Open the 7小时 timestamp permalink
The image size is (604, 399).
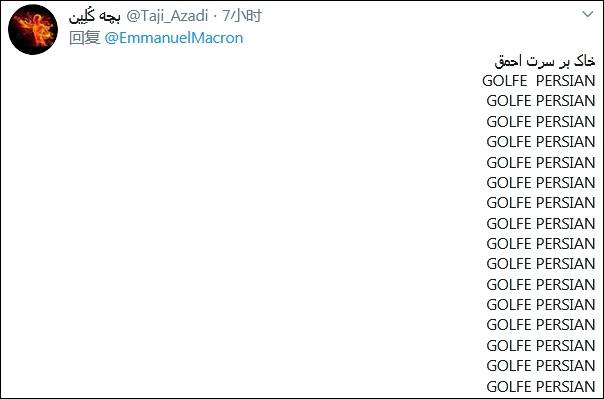coord(242,16)
